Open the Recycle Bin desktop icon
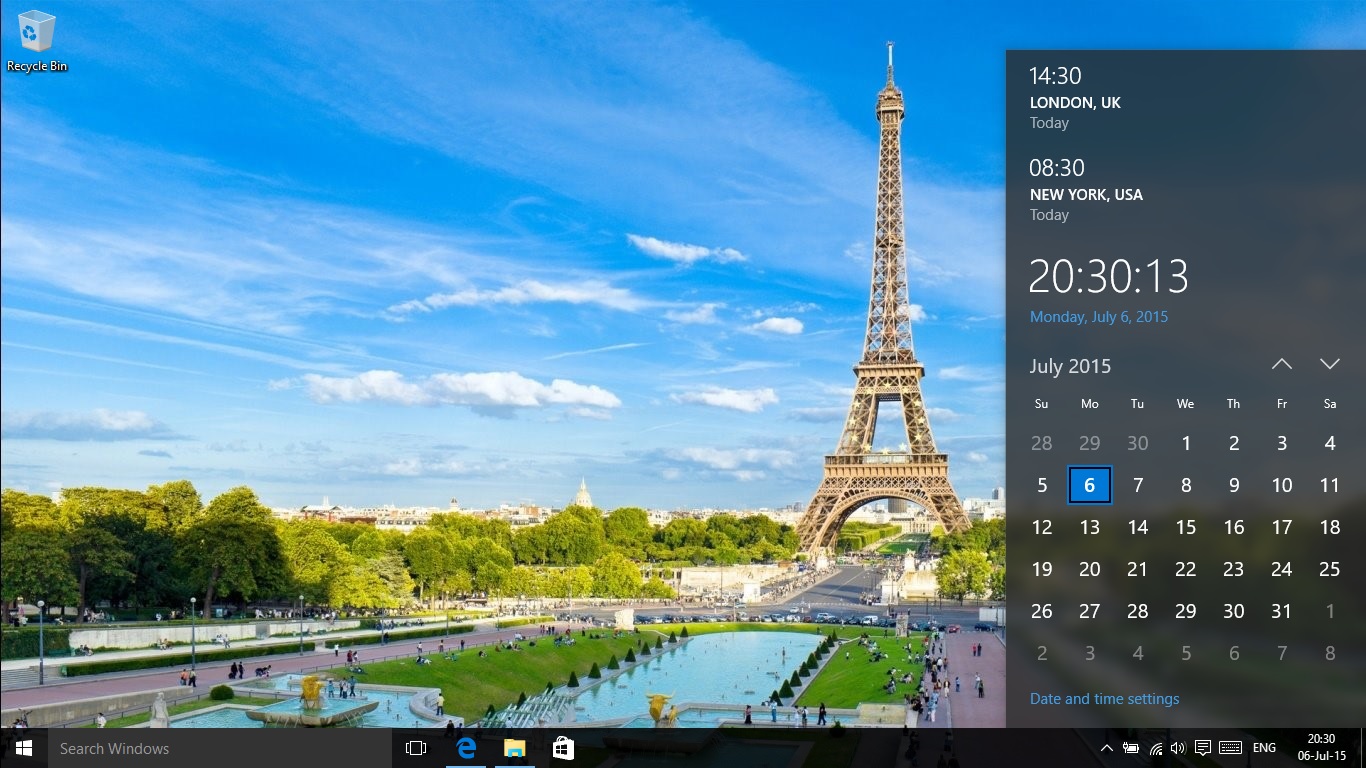The width and height of the screenshot is (1366, 768). pos(37,42)
